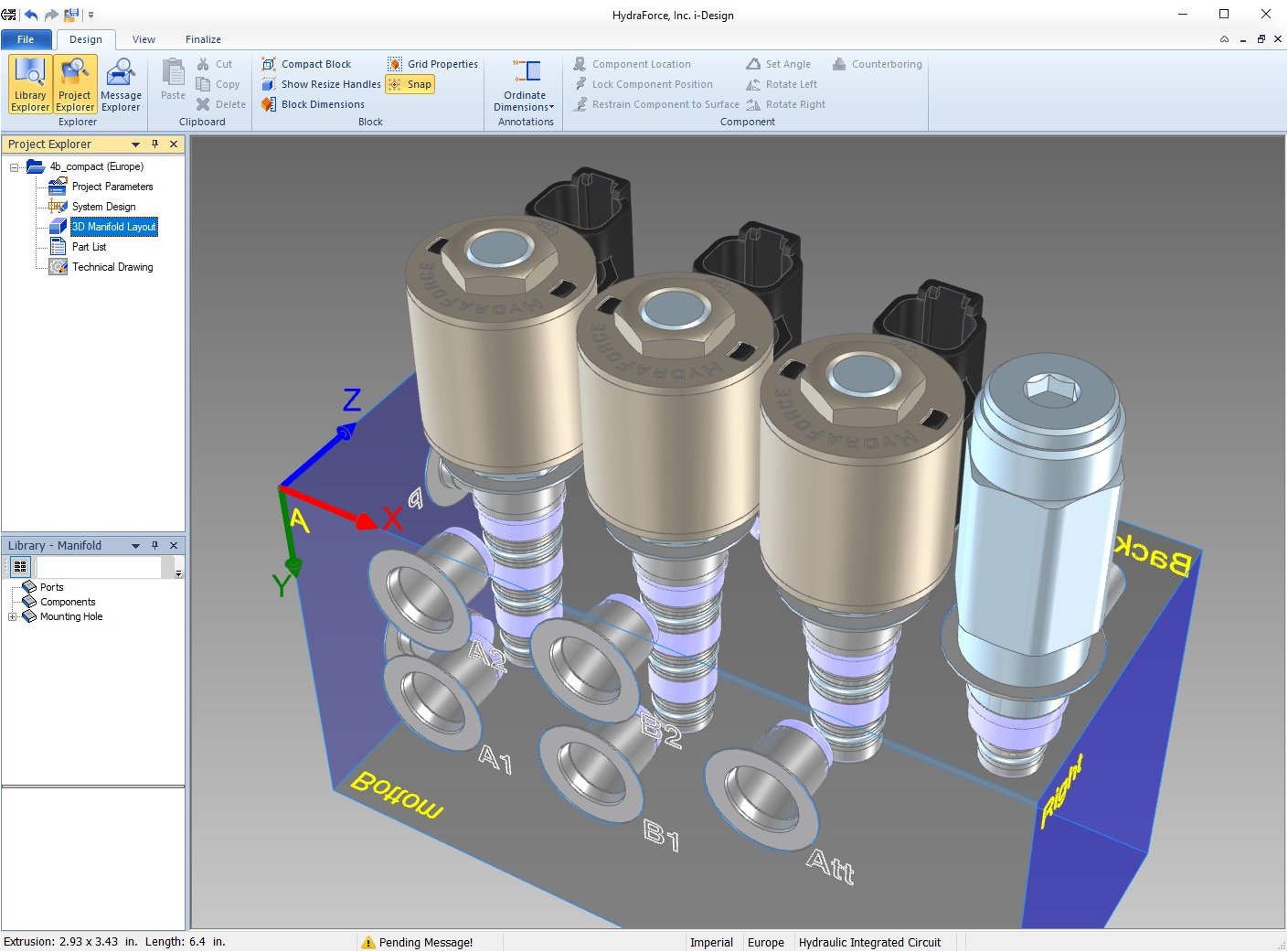Click Restrain Component to Surface
Viewport: 1288px width, 952px height.
[x=655, y=104]
